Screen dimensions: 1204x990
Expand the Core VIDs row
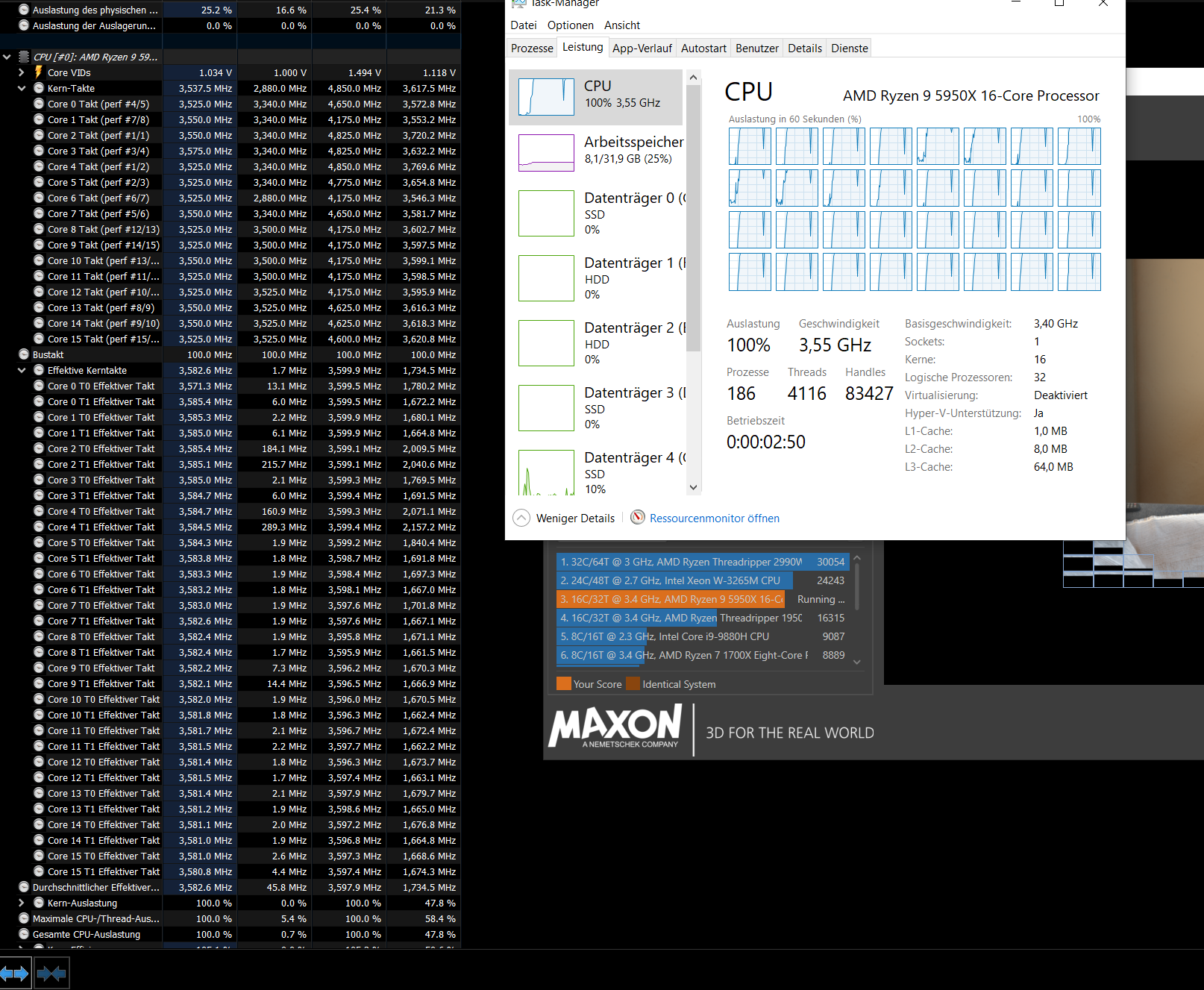(x=22, y=72)
